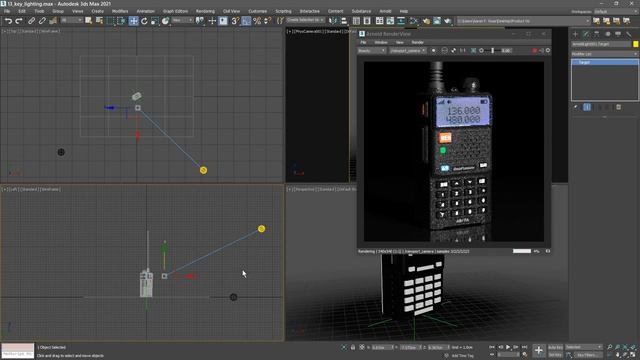Open Render menu in Arnold RenderView
Image resolution: width=640 pixels, height=360 pixels.
pos(417,42)
